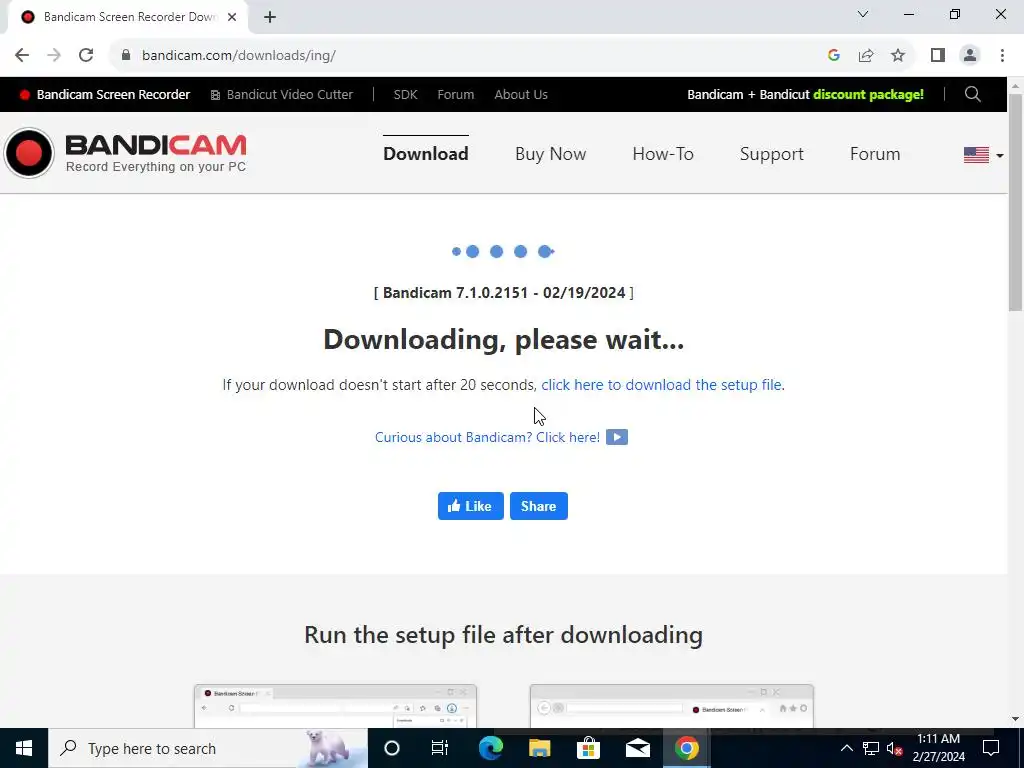Select the Download nav tab

tap(426, 153)
